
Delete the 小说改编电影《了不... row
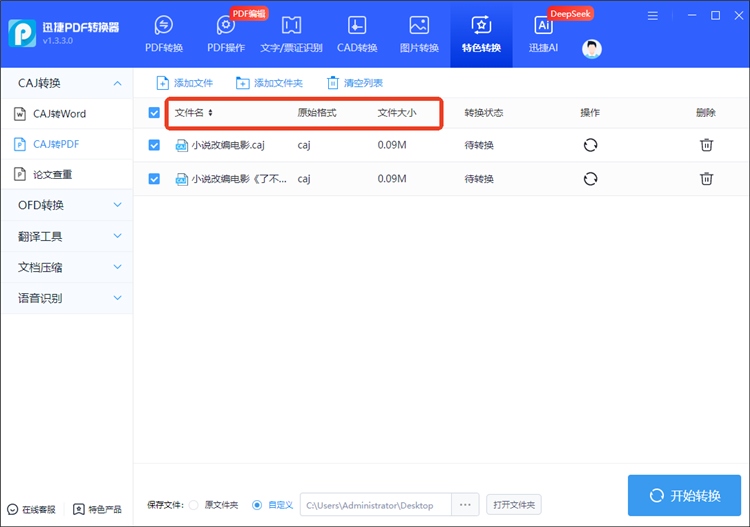coord(706,179)
